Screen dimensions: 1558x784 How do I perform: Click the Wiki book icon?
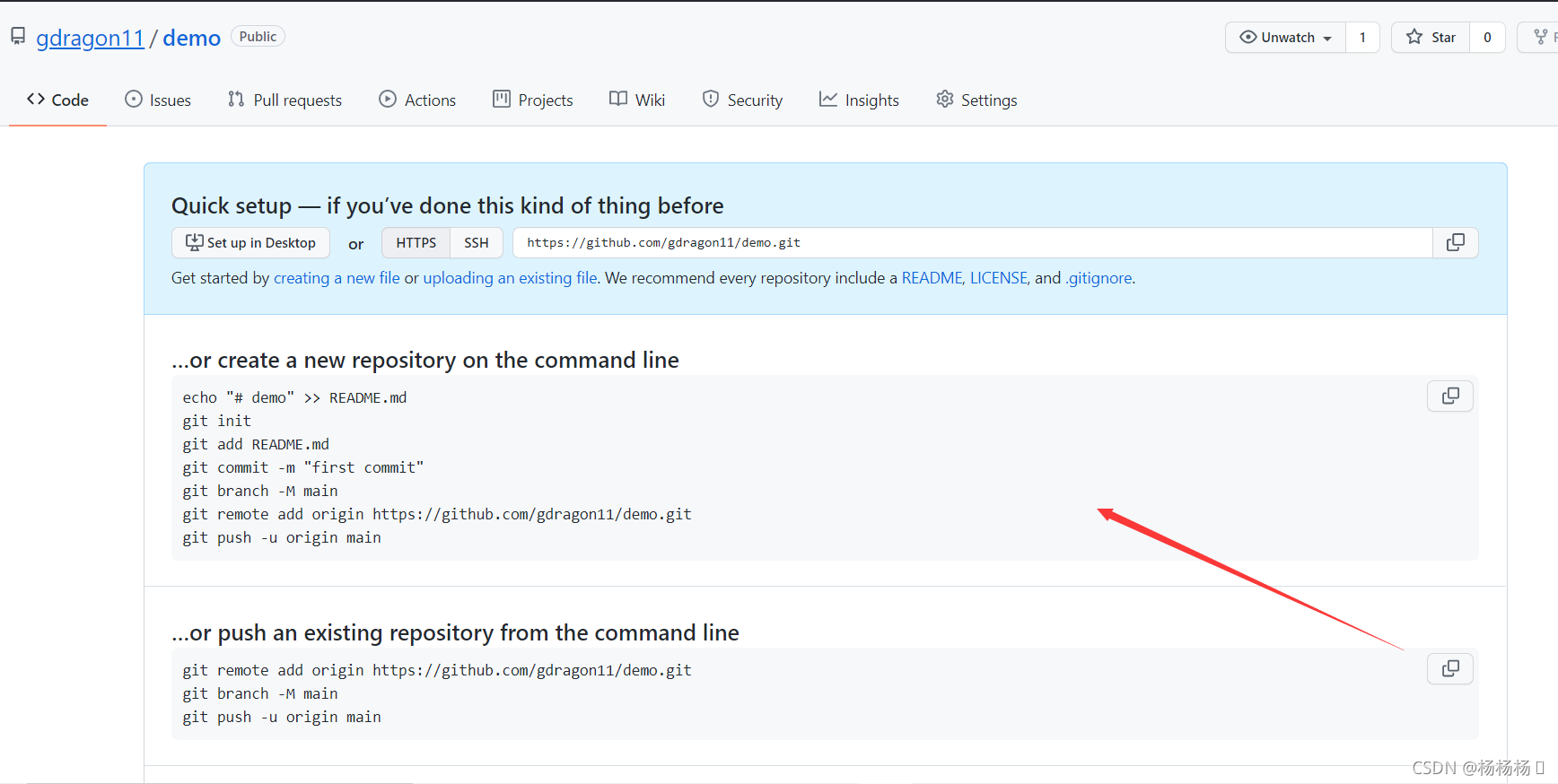coord(618,99)
